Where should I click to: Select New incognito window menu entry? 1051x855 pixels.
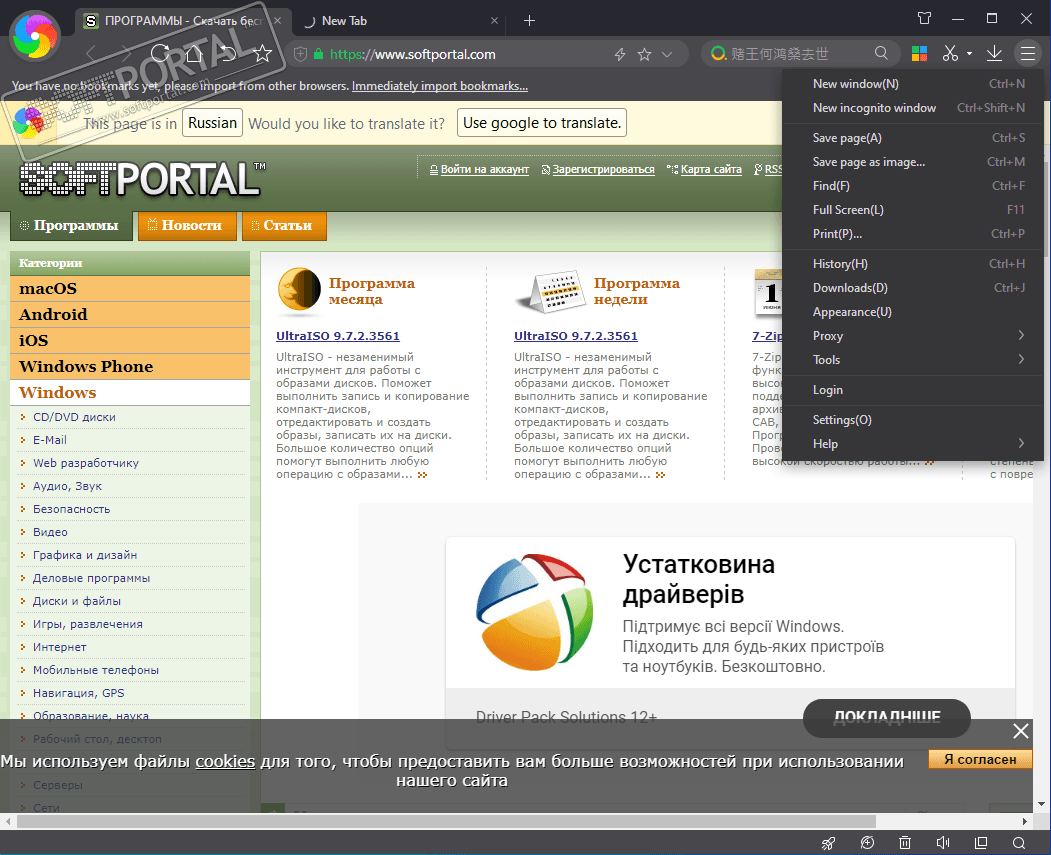(x=912, y=108)
